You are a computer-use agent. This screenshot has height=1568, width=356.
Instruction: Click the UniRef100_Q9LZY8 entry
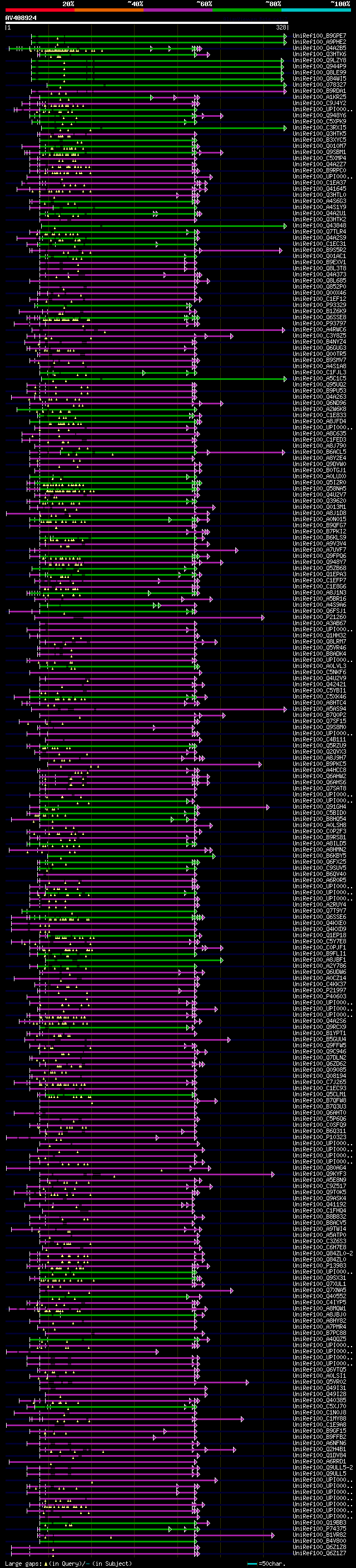(x=319, y=60)
